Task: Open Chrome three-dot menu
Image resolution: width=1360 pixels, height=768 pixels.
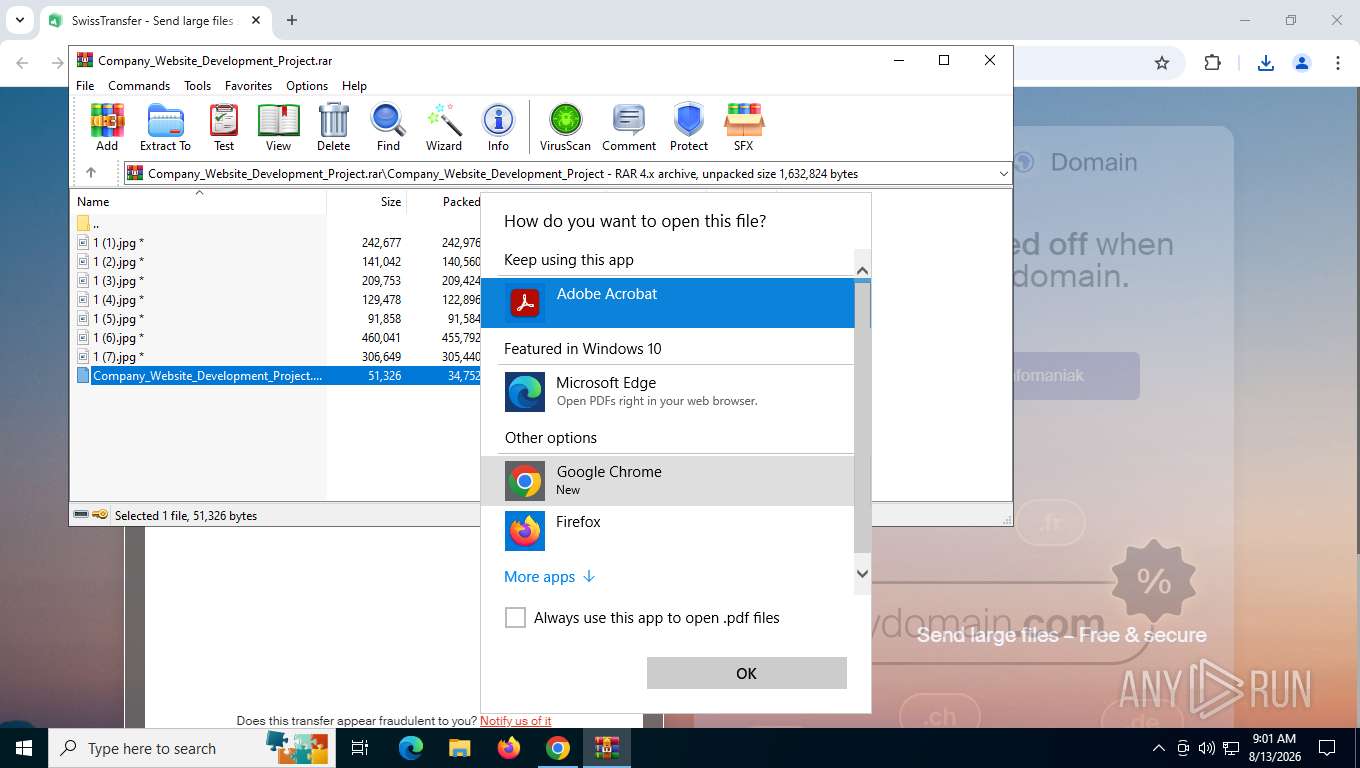Action: tap(1338, 63)
